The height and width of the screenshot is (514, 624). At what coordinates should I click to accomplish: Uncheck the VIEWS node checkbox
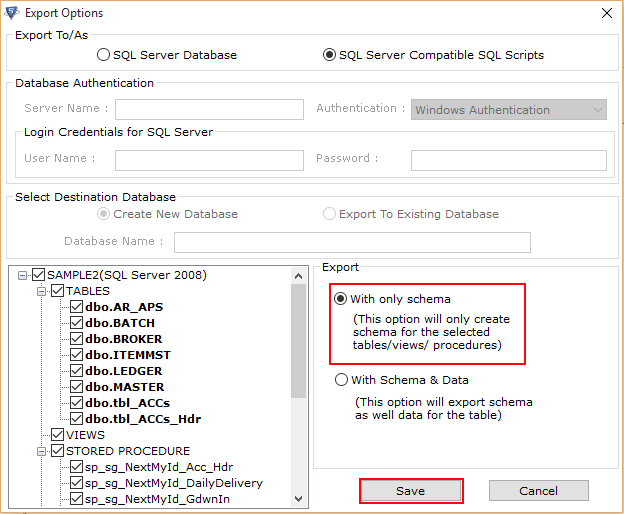point(57,435)
